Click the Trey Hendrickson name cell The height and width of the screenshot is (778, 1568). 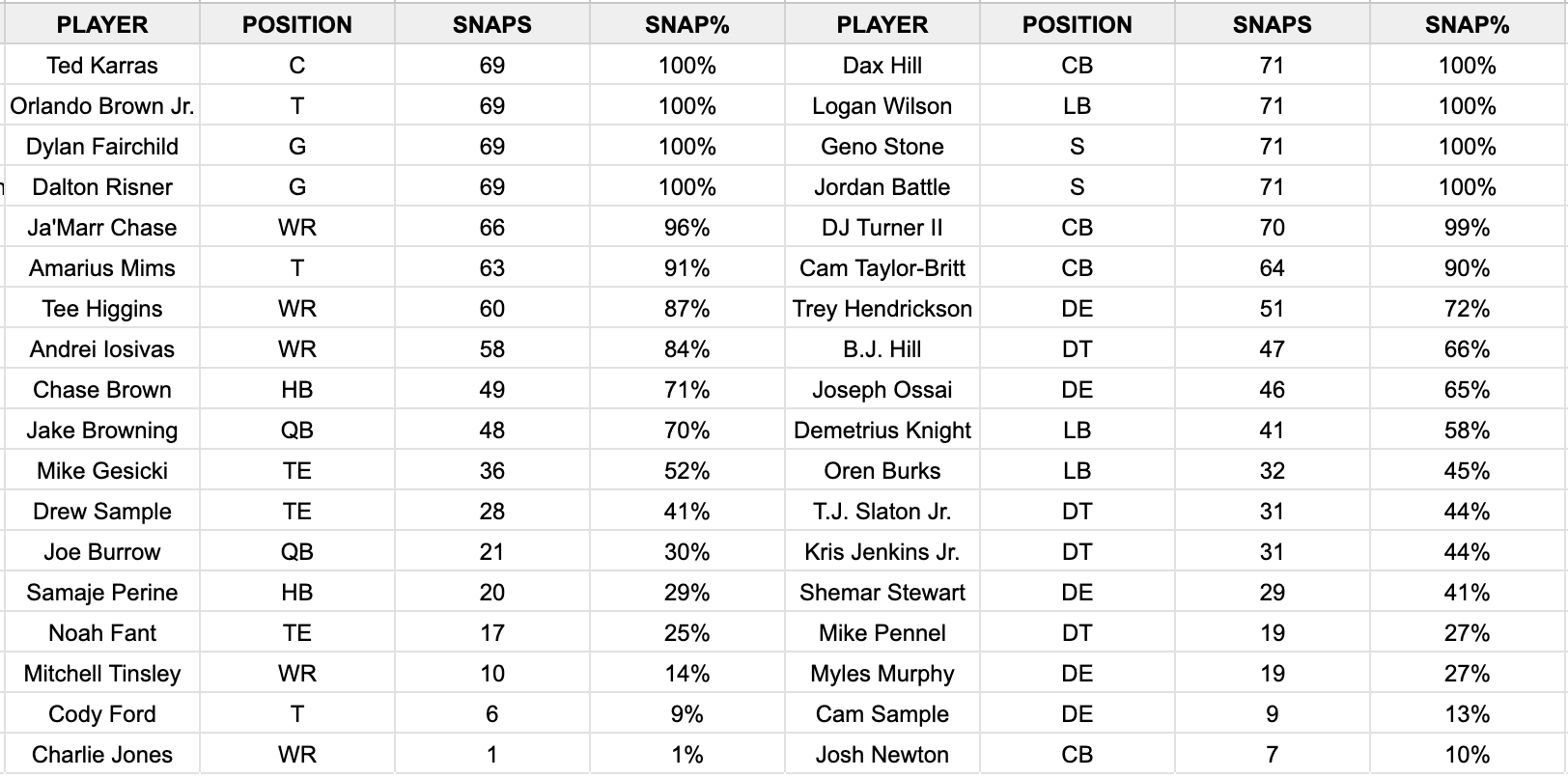(x=882, y=309)
